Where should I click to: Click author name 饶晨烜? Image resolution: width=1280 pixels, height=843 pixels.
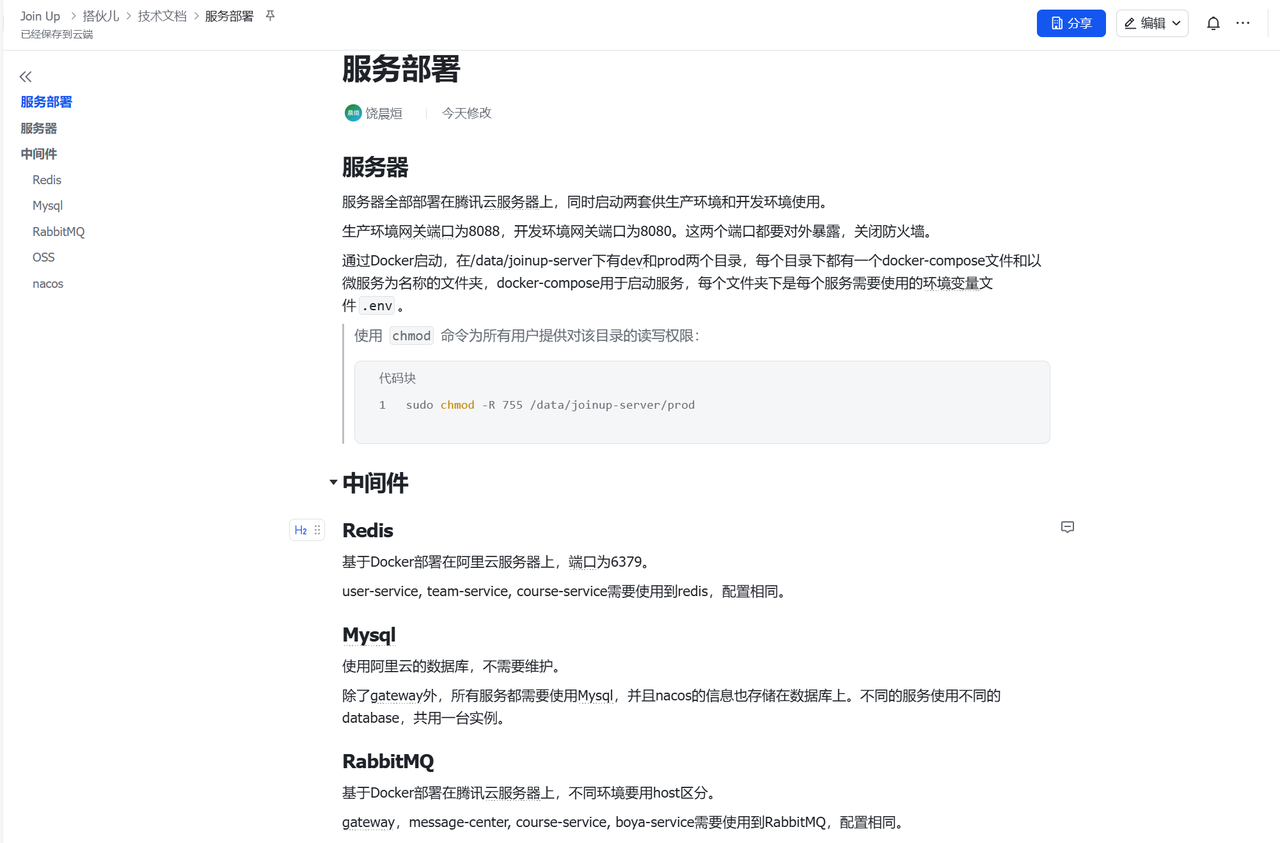point(384,113)
